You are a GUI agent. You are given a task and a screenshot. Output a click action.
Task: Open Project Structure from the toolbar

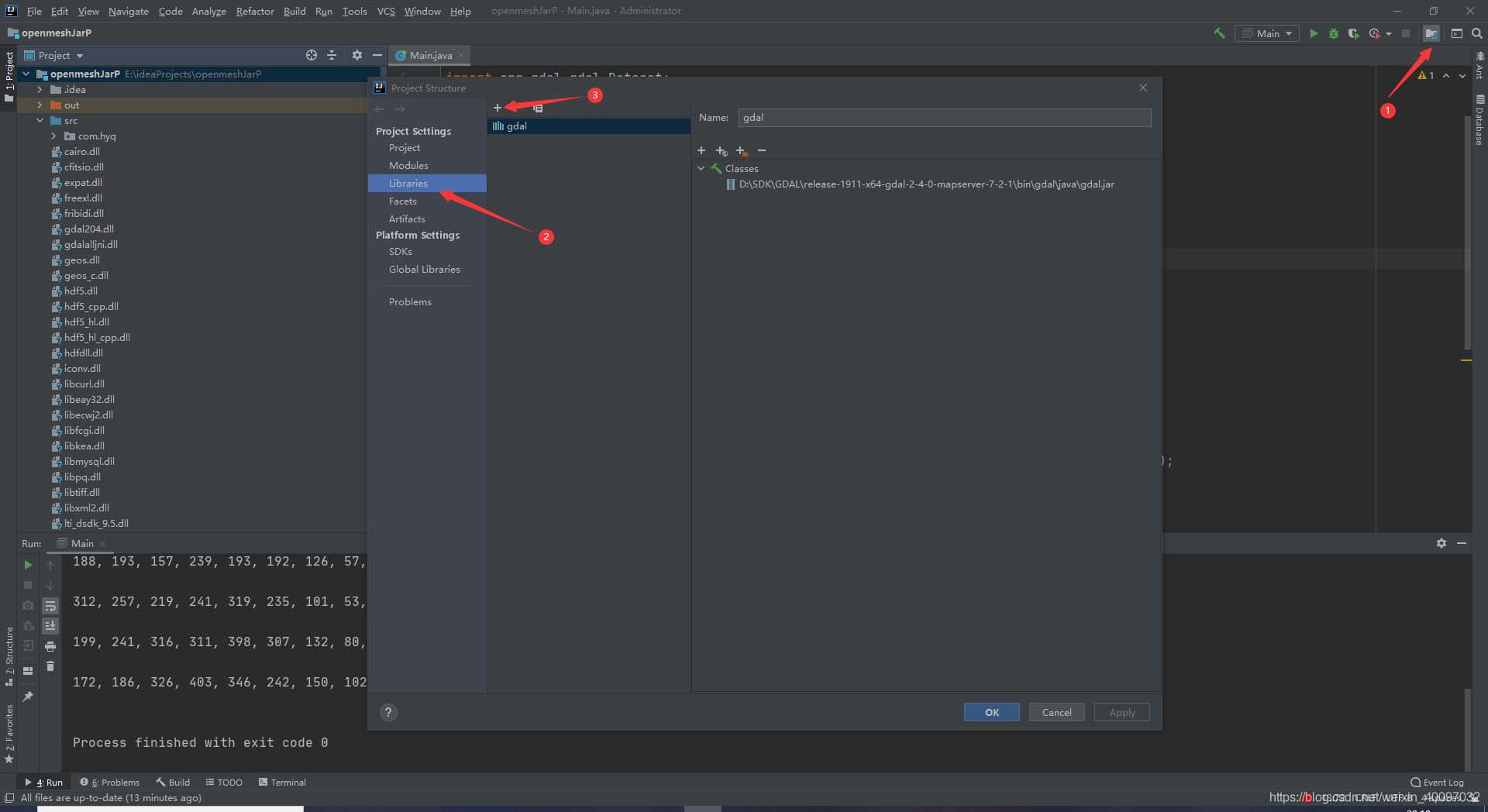(x=1431, y=33)
